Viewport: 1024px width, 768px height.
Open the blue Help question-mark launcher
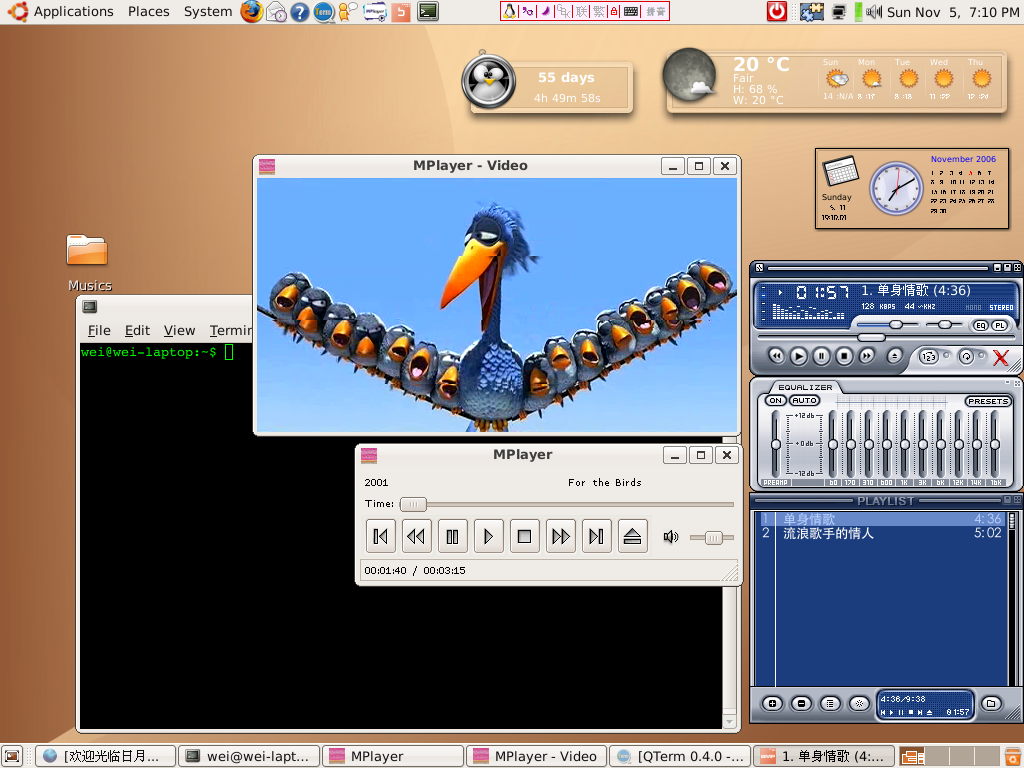300,12
